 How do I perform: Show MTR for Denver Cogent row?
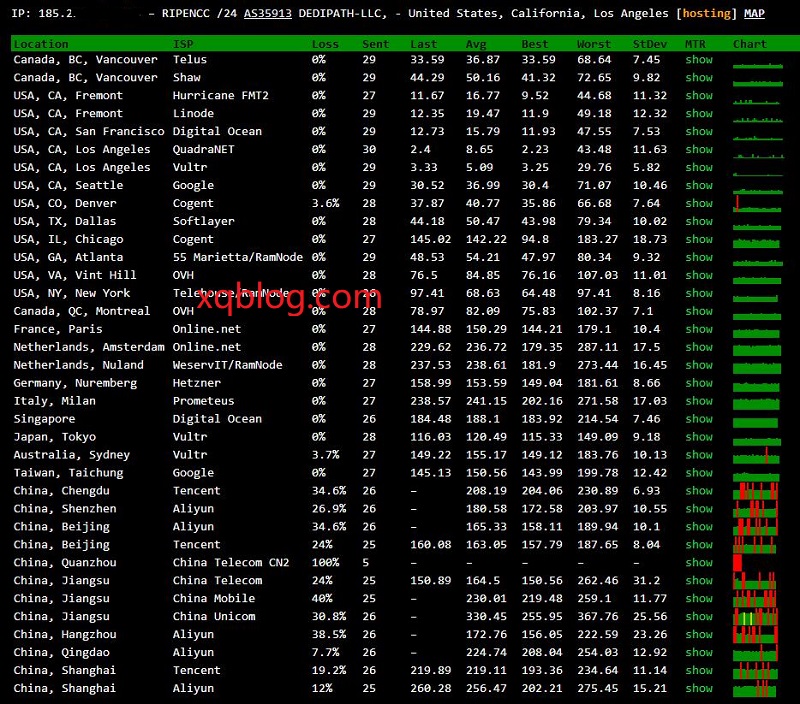[698, 203]
